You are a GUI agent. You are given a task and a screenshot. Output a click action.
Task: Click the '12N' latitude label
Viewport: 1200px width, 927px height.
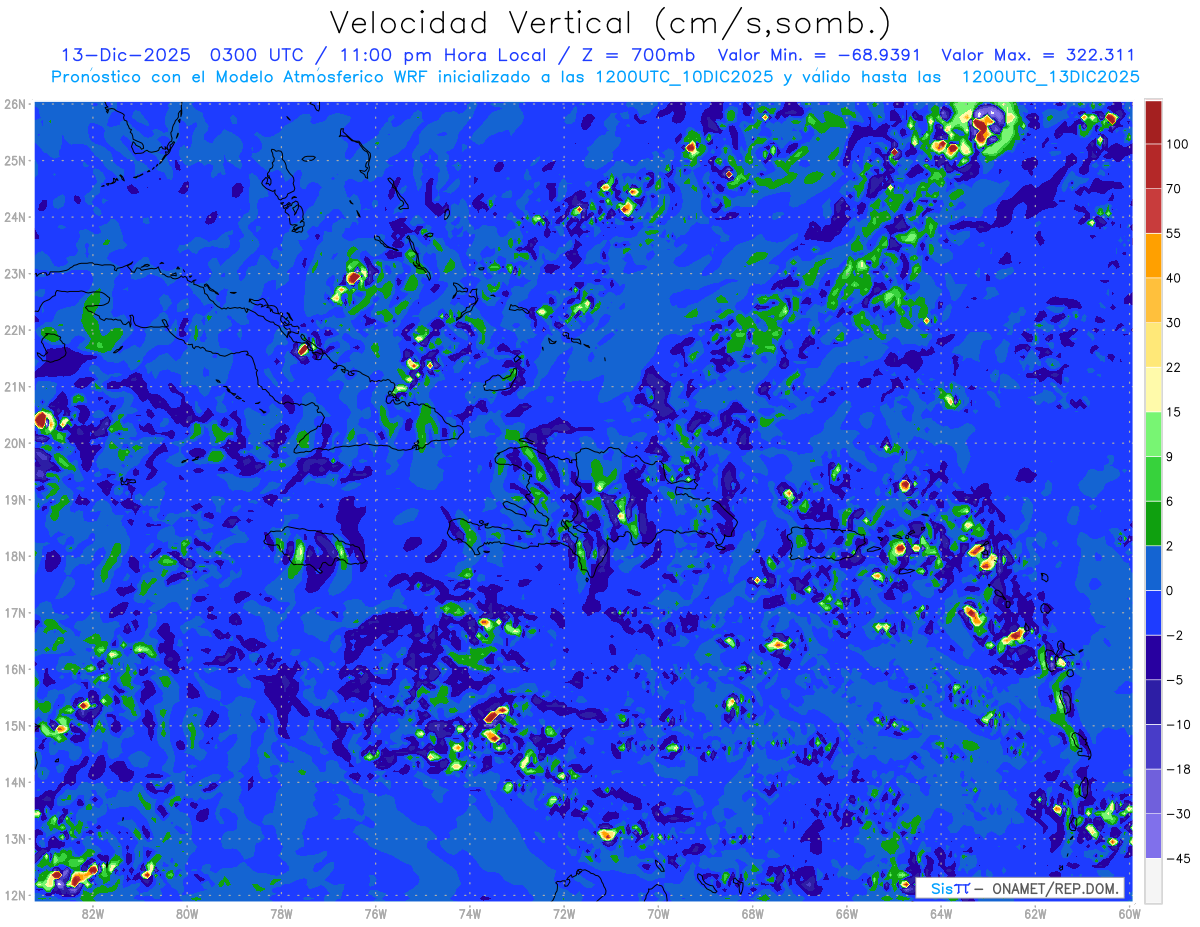[x=15, y=895]
